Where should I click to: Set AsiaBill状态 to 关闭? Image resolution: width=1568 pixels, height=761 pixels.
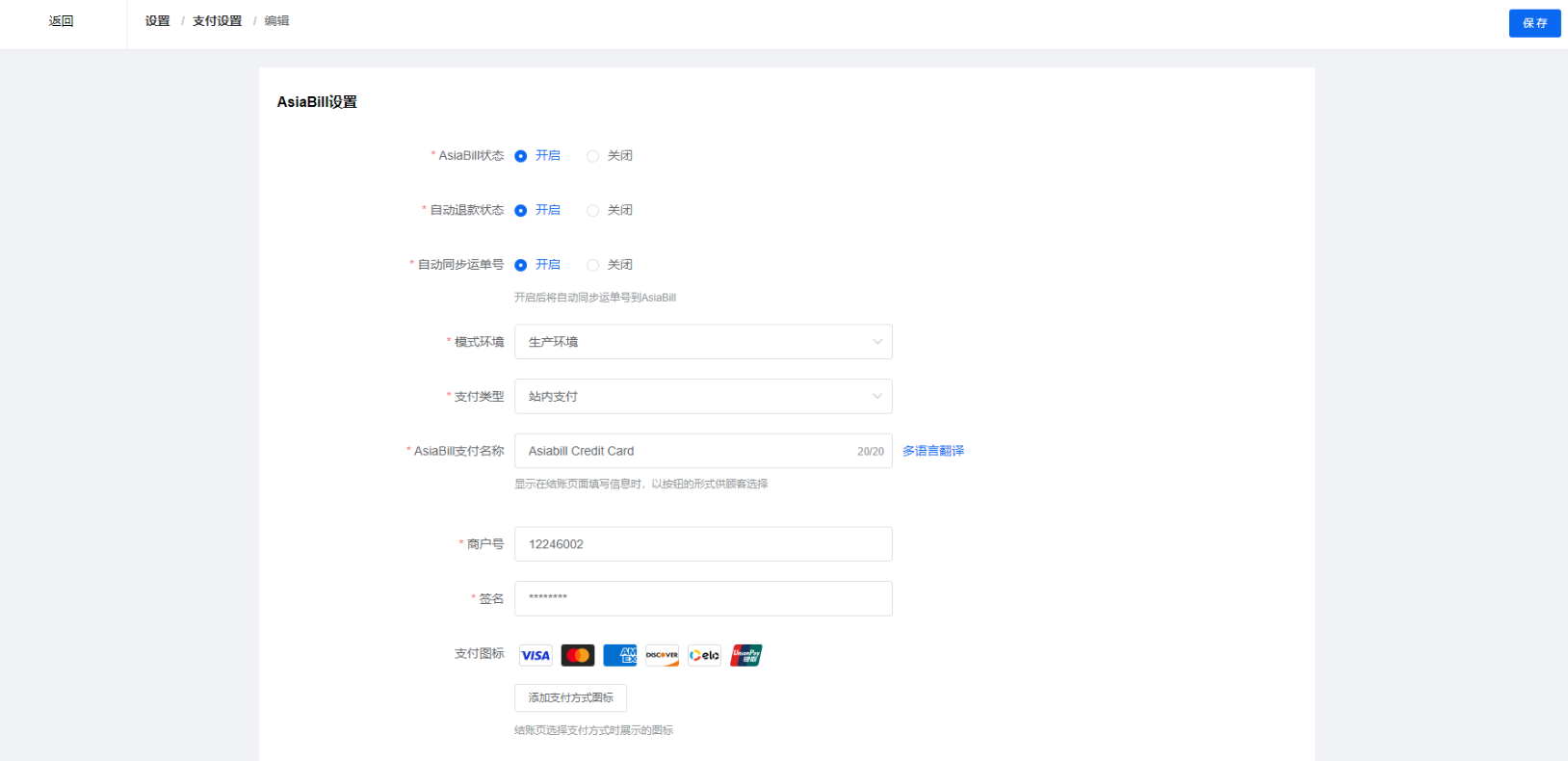click(x=610, y=156)
